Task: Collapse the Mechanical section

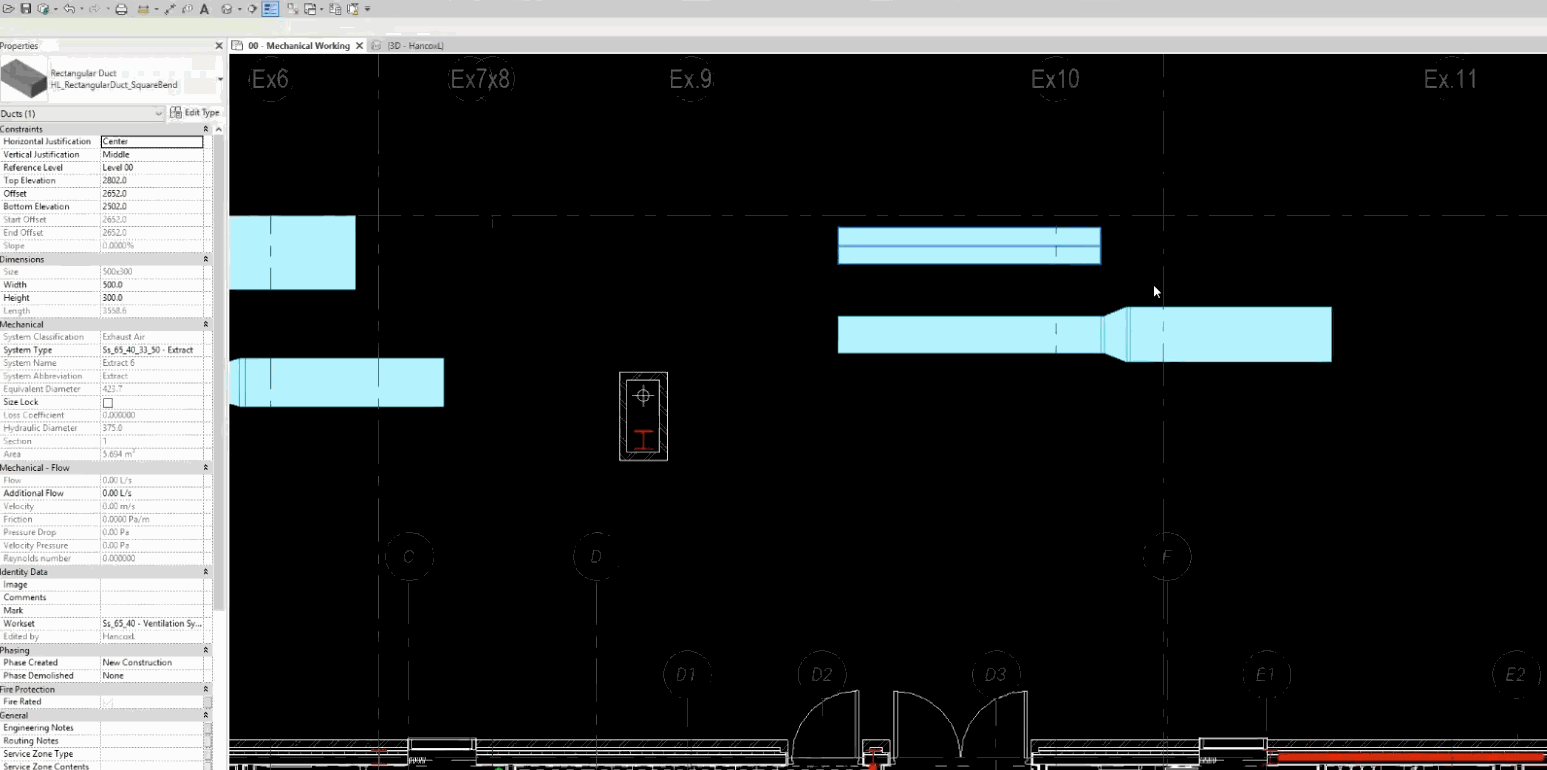Action: click(206, 324)
